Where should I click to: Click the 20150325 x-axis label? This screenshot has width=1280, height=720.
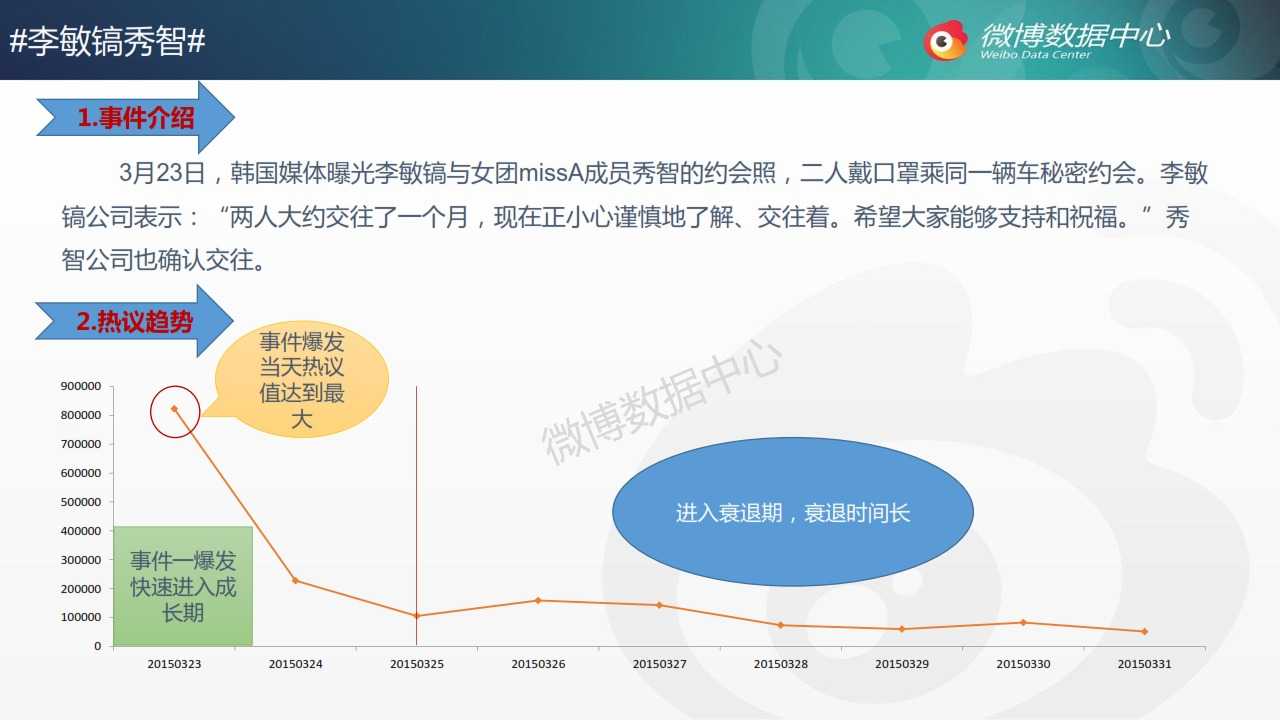416,664
